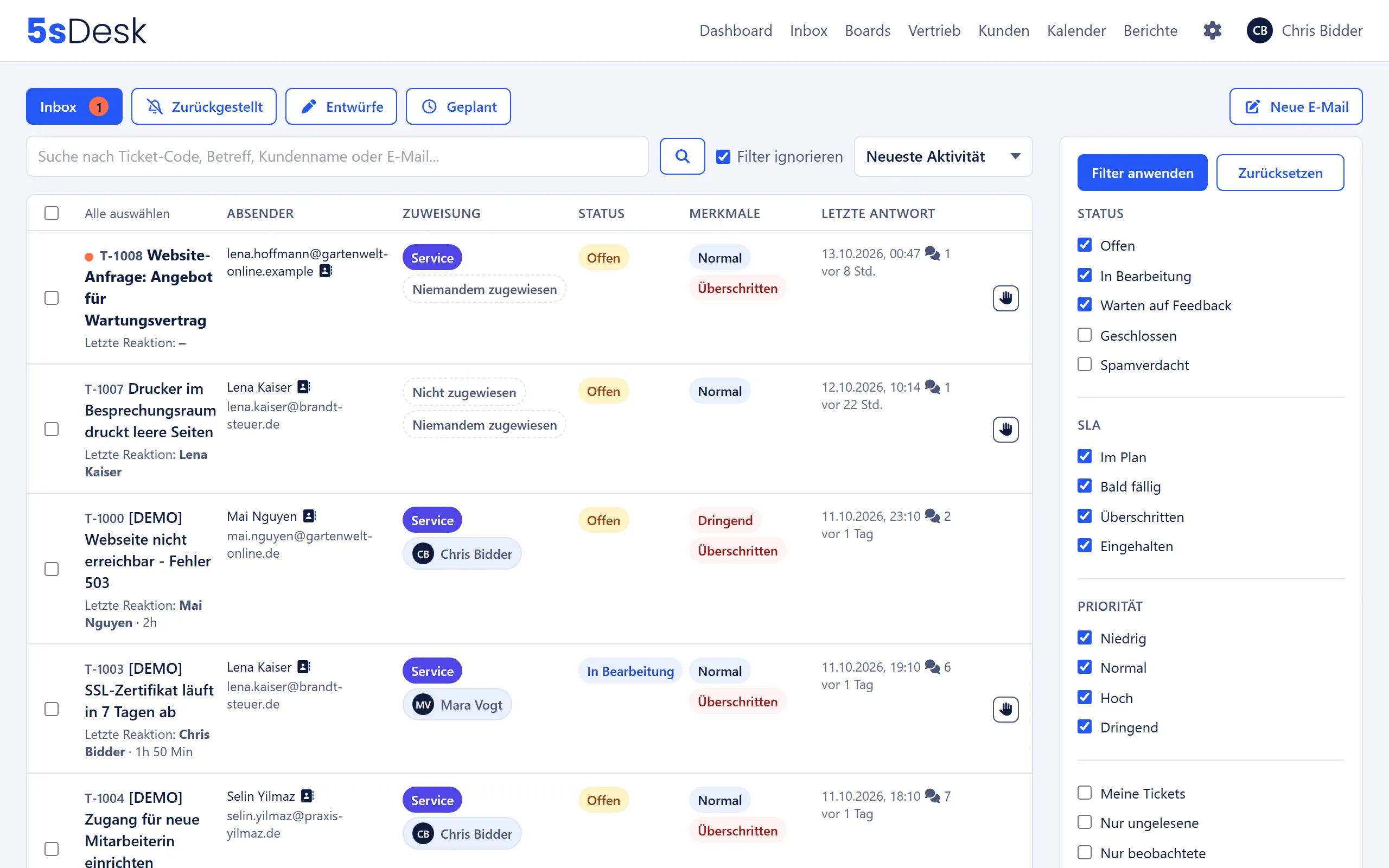Click the unread badge on Inbox tab
The height and width of the screenshot is (868, 1389).
tap(99, 107)
